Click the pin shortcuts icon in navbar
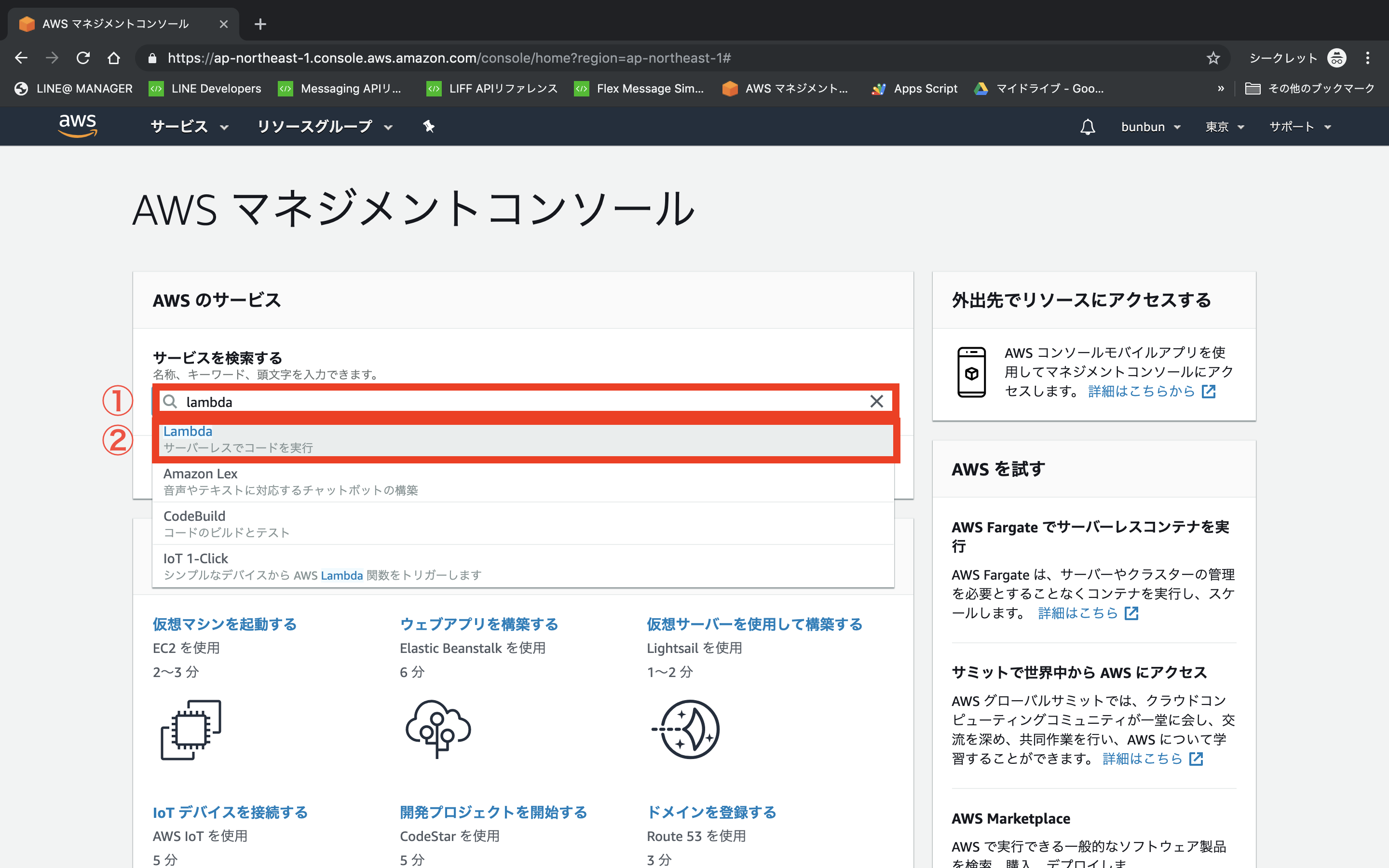This screenshot has width=1389, height=868. [429, 126]
